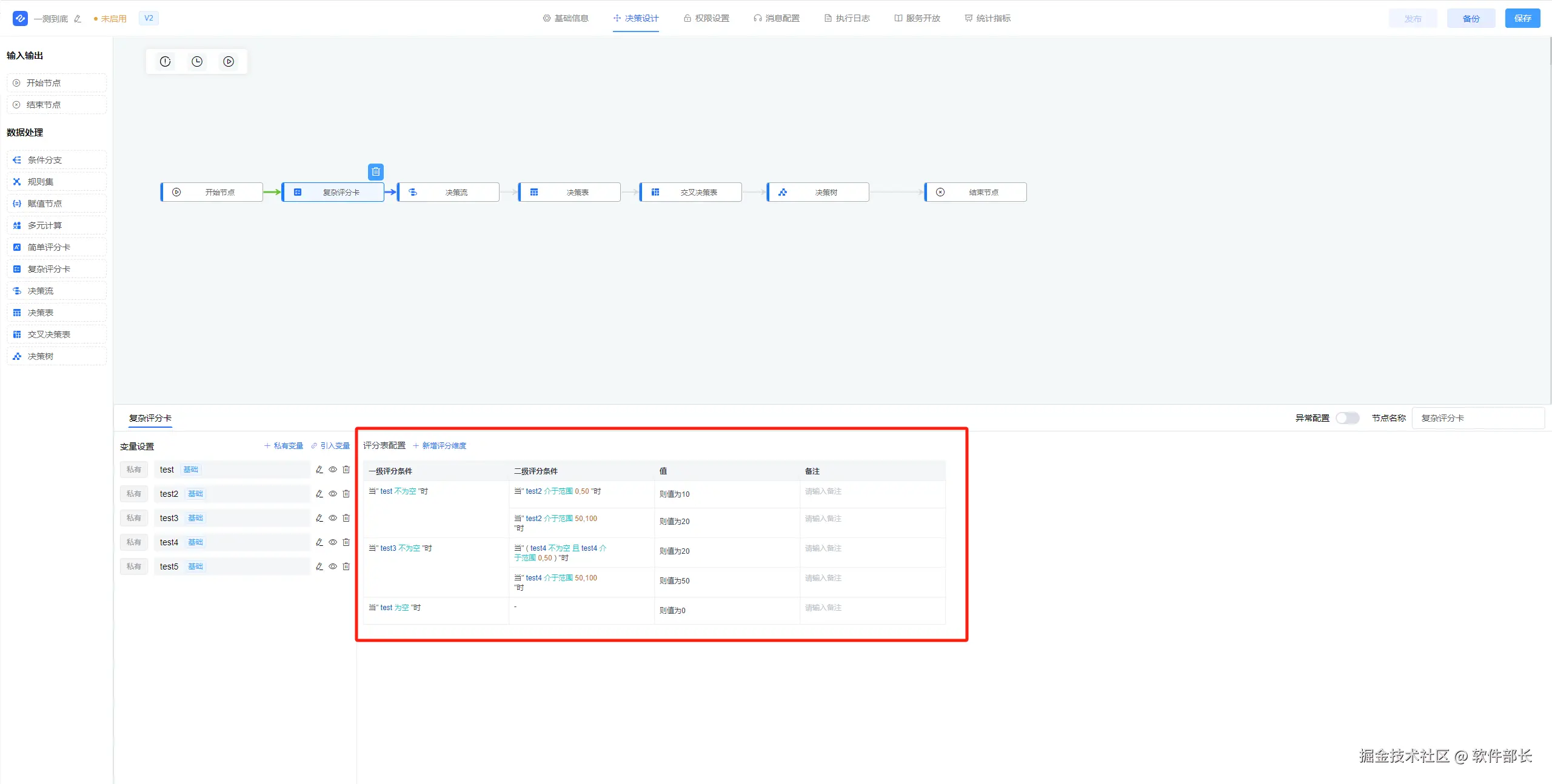
Task: Click edit pencil icon for variable test2
Action: tap(319, 494)
